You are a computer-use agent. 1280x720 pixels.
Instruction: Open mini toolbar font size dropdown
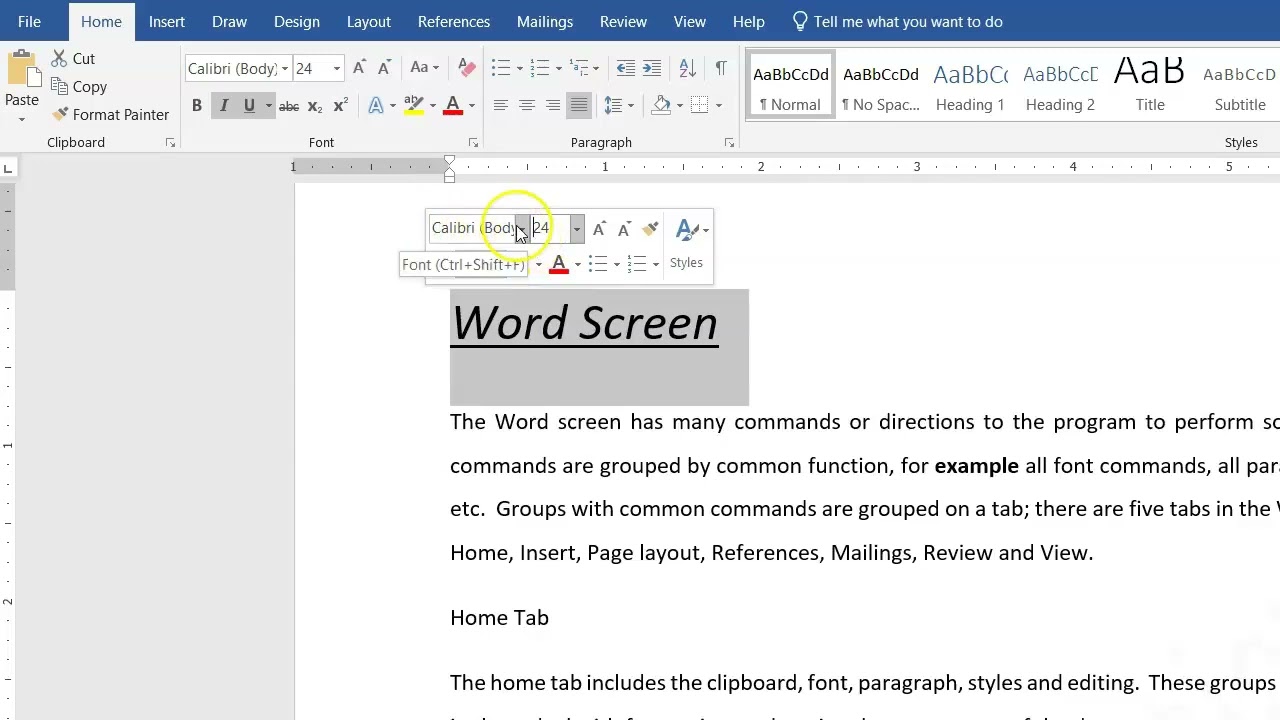pyautogui.click(x=576, y=229)
